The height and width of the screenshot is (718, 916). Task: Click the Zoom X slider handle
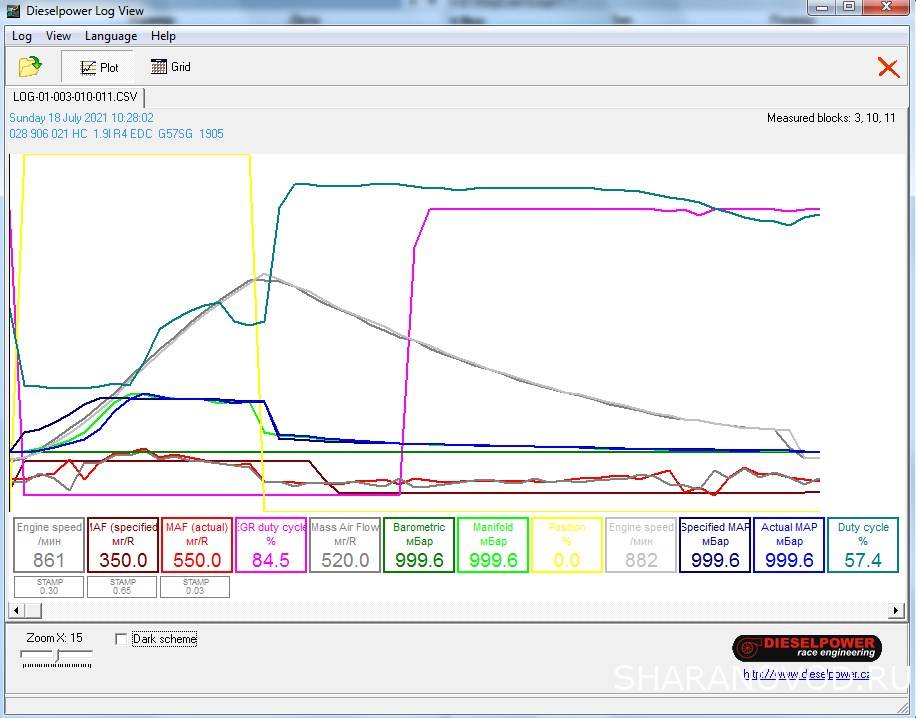click(x=57, y=656)
